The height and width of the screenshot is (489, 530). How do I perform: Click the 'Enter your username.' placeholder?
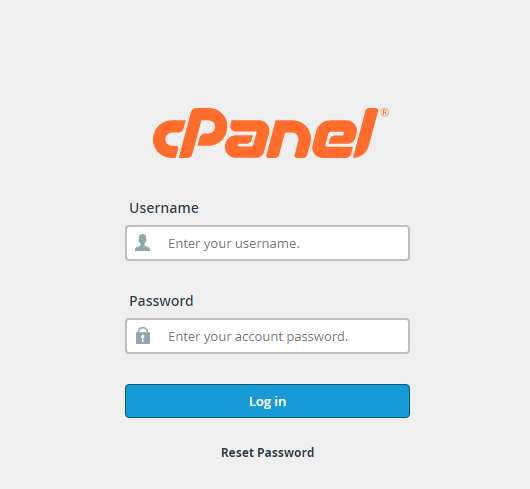click(x=234, y=243)
